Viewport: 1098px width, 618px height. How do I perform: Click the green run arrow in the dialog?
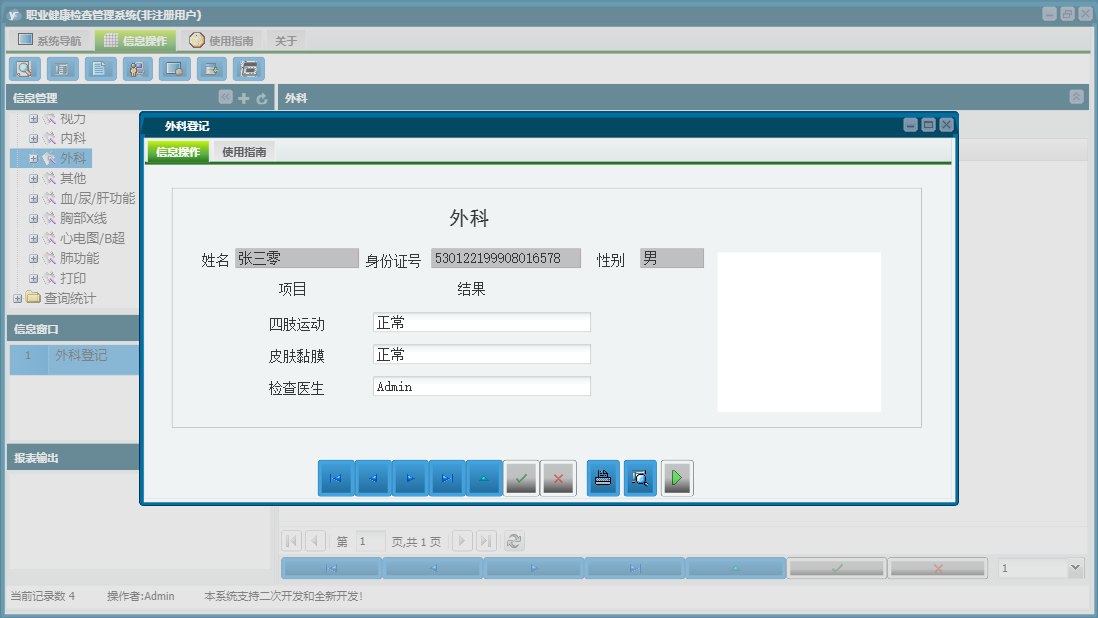676,478
